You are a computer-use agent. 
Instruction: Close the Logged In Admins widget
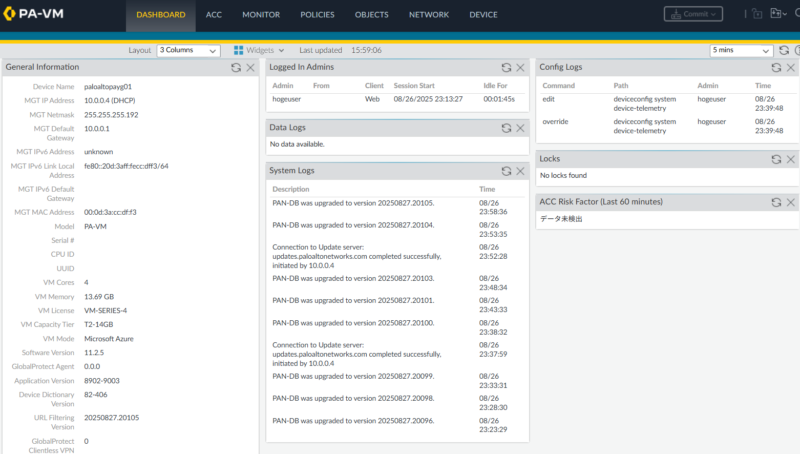click(520, 67)
